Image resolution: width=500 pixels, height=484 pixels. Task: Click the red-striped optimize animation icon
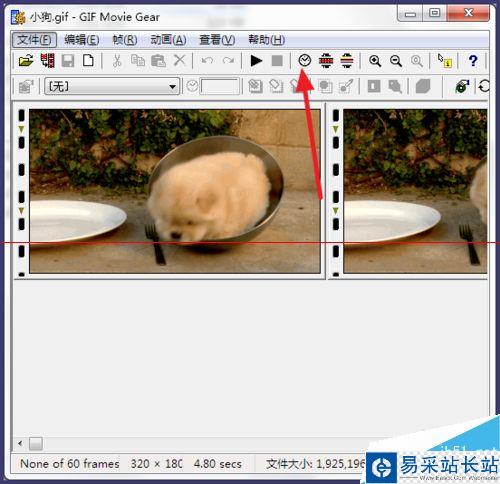click(326, 61)
